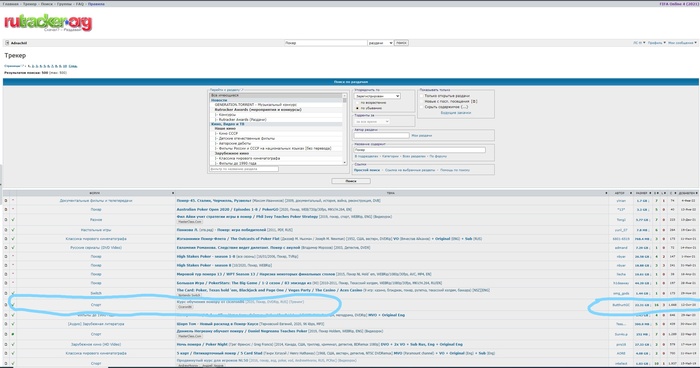The image size is (700, 368).
Task: Select 'по убыванию' sort order radio
Action: point(357,108)
